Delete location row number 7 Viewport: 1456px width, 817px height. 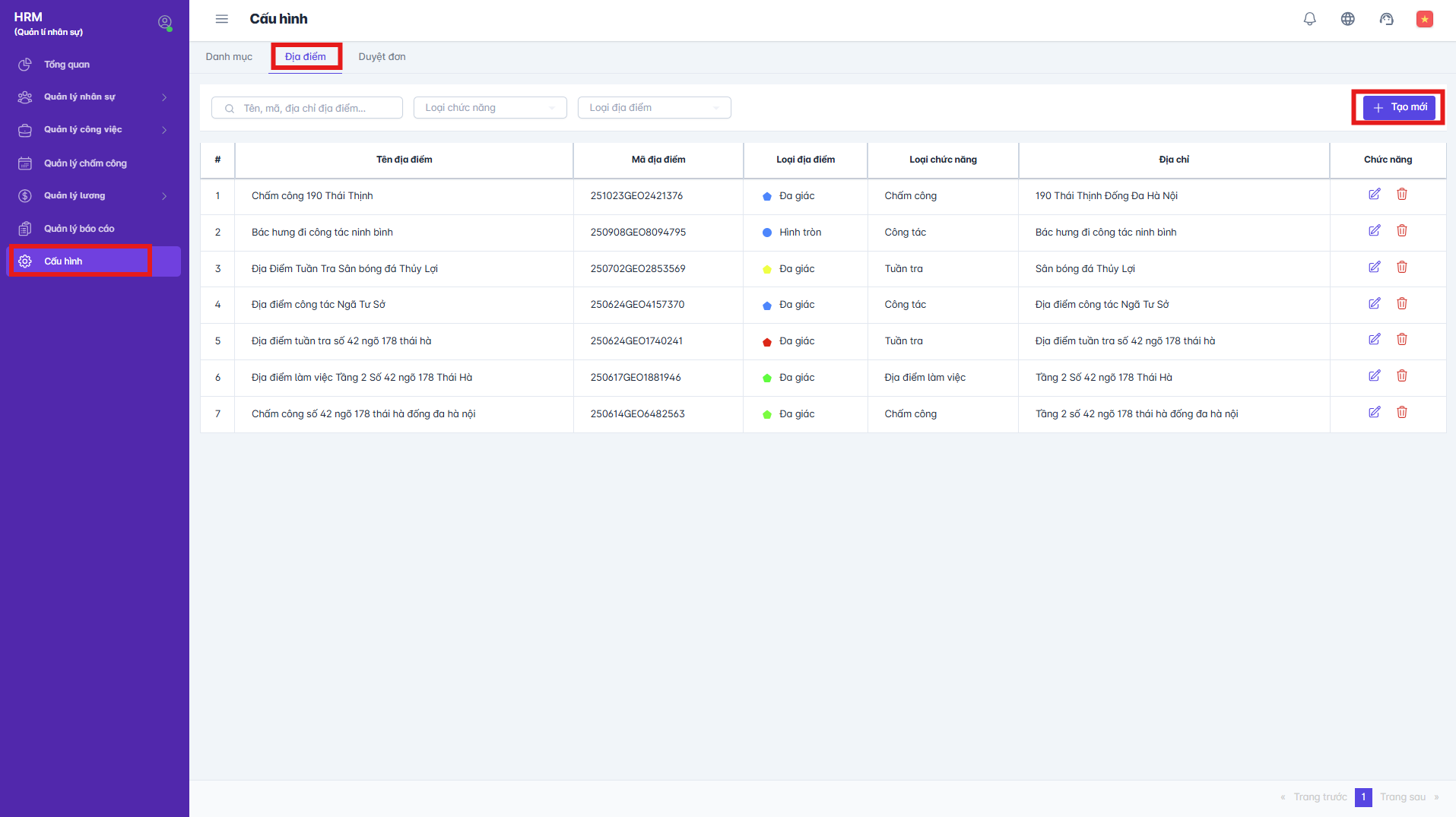coord(1401,413)
